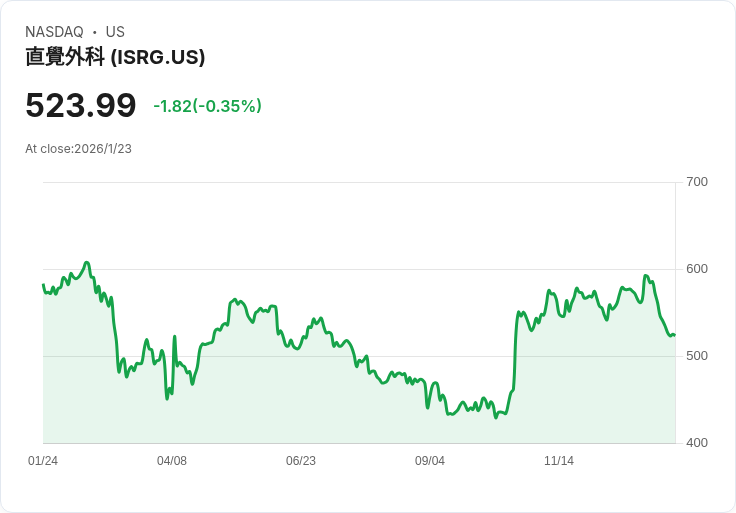Click the NASDAQ exchange label

(x=54, y=32)
